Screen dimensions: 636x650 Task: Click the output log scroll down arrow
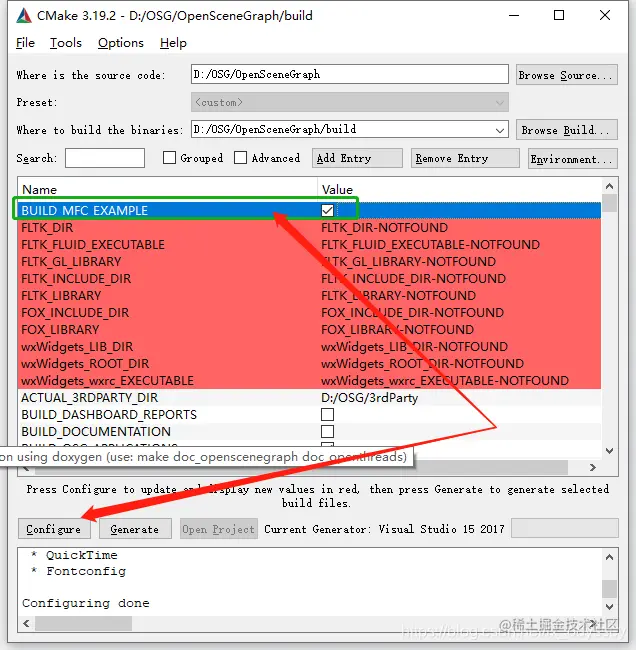tap(609, 606)
